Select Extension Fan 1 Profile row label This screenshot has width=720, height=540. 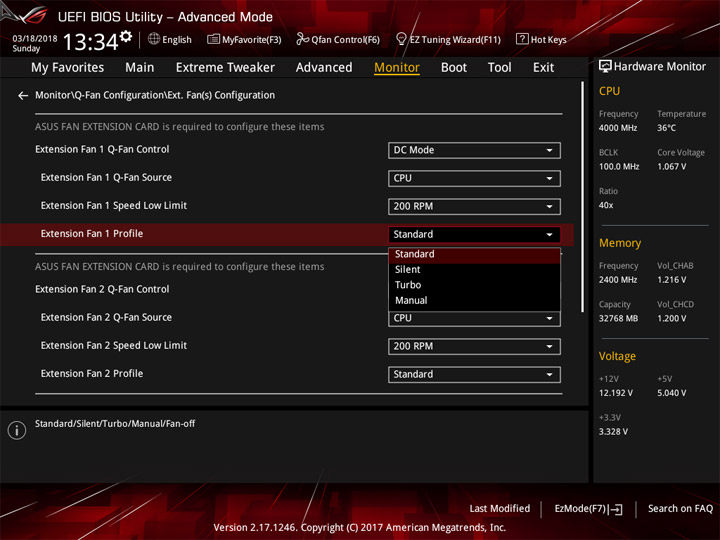coord(92,234)
